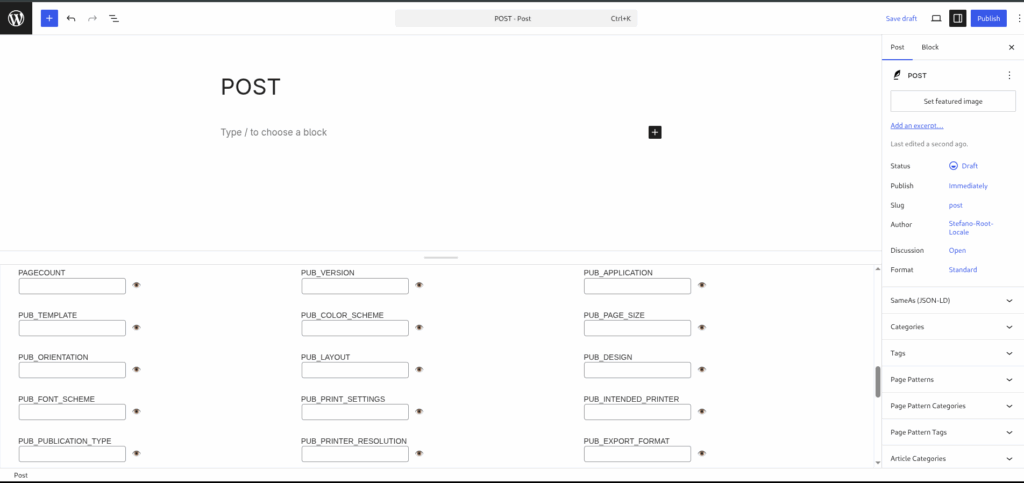Click the meta box vertical scrollbar thumb
The width and height of the screenshot is (1024, 483).
(x=878, y=382)
